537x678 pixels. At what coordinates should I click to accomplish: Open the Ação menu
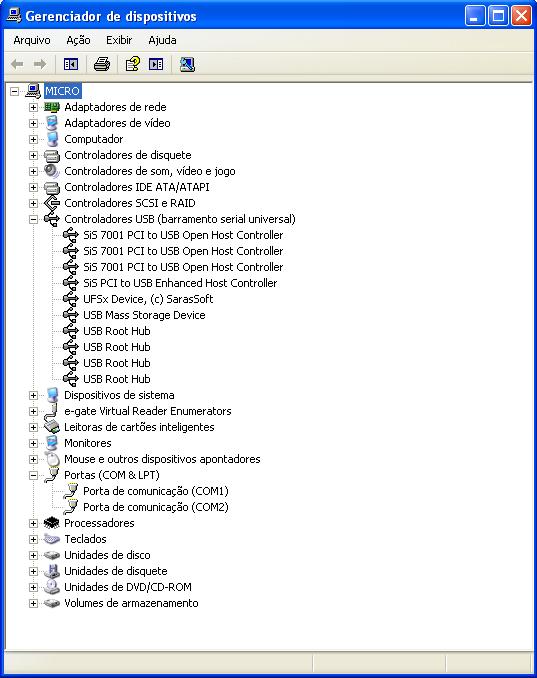[78, 40]
